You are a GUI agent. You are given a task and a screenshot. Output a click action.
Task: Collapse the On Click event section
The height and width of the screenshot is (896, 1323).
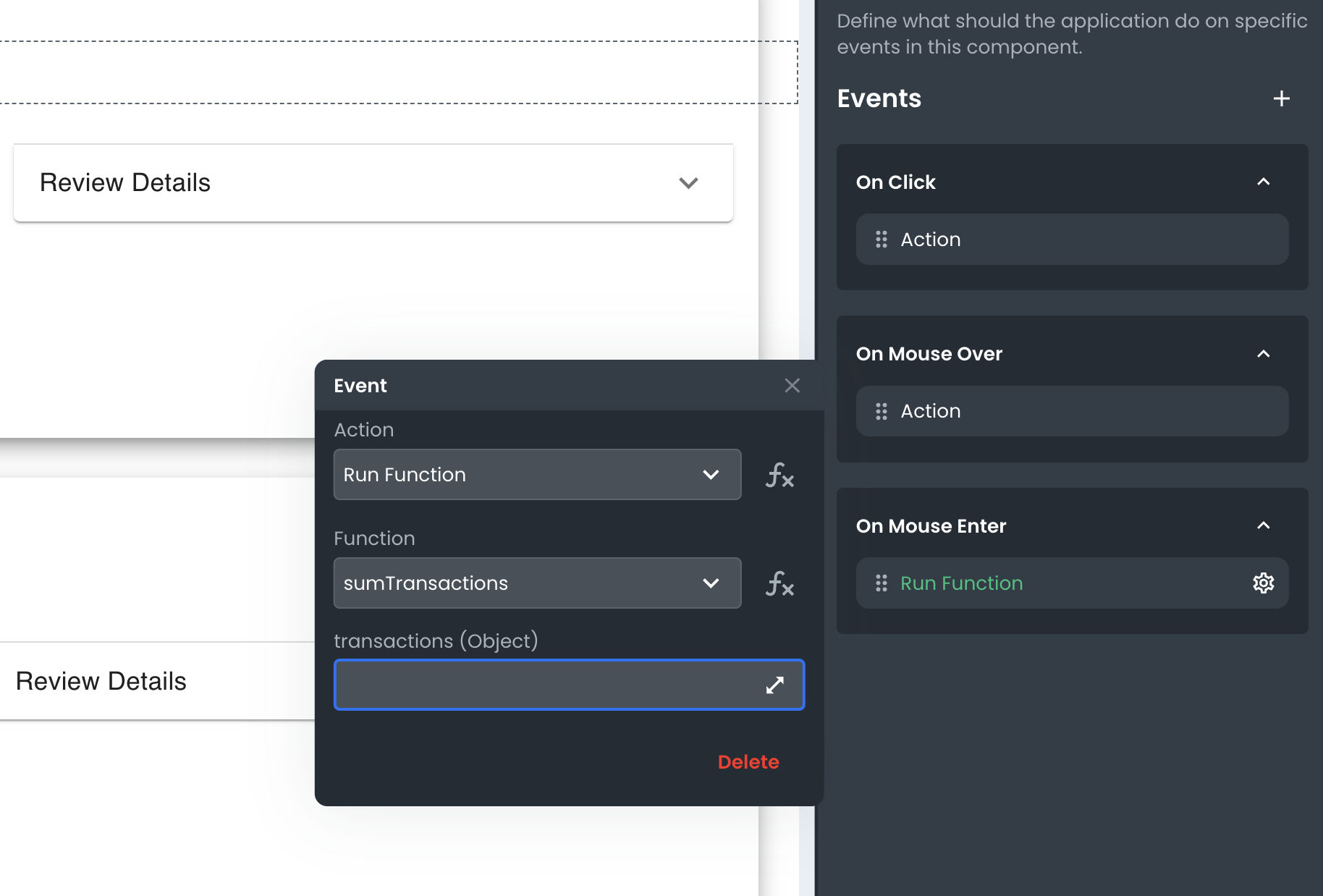point(1263,182)
